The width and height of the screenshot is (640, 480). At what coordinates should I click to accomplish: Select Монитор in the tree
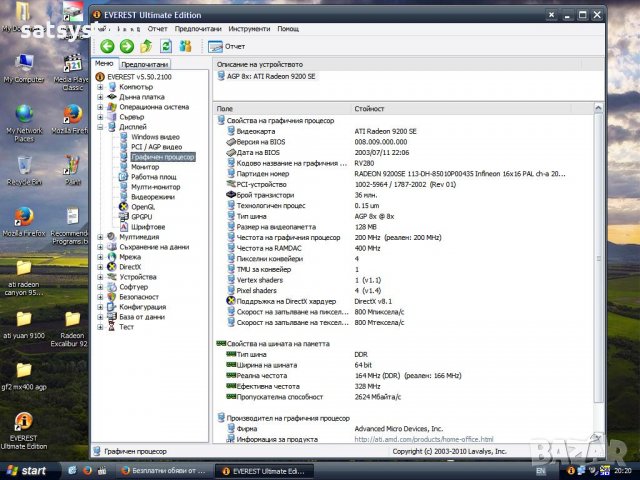(x=145, y=167)
